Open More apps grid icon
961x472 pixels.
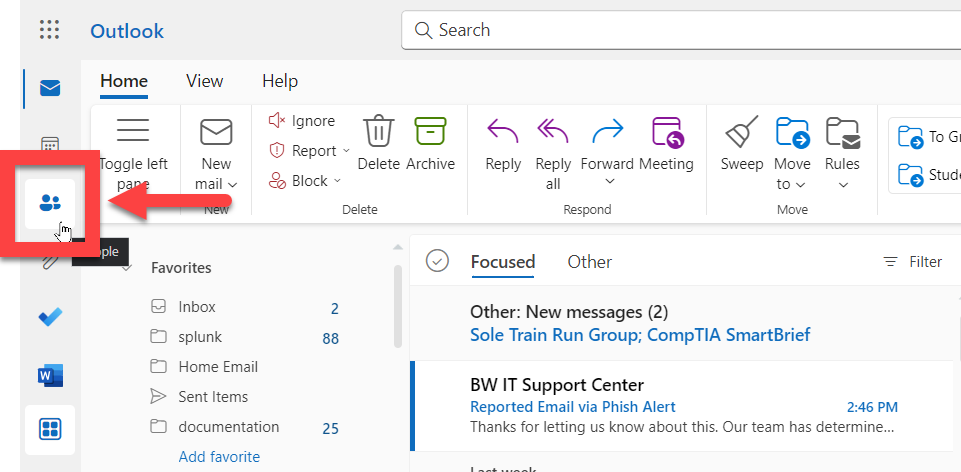click(50, 430)
